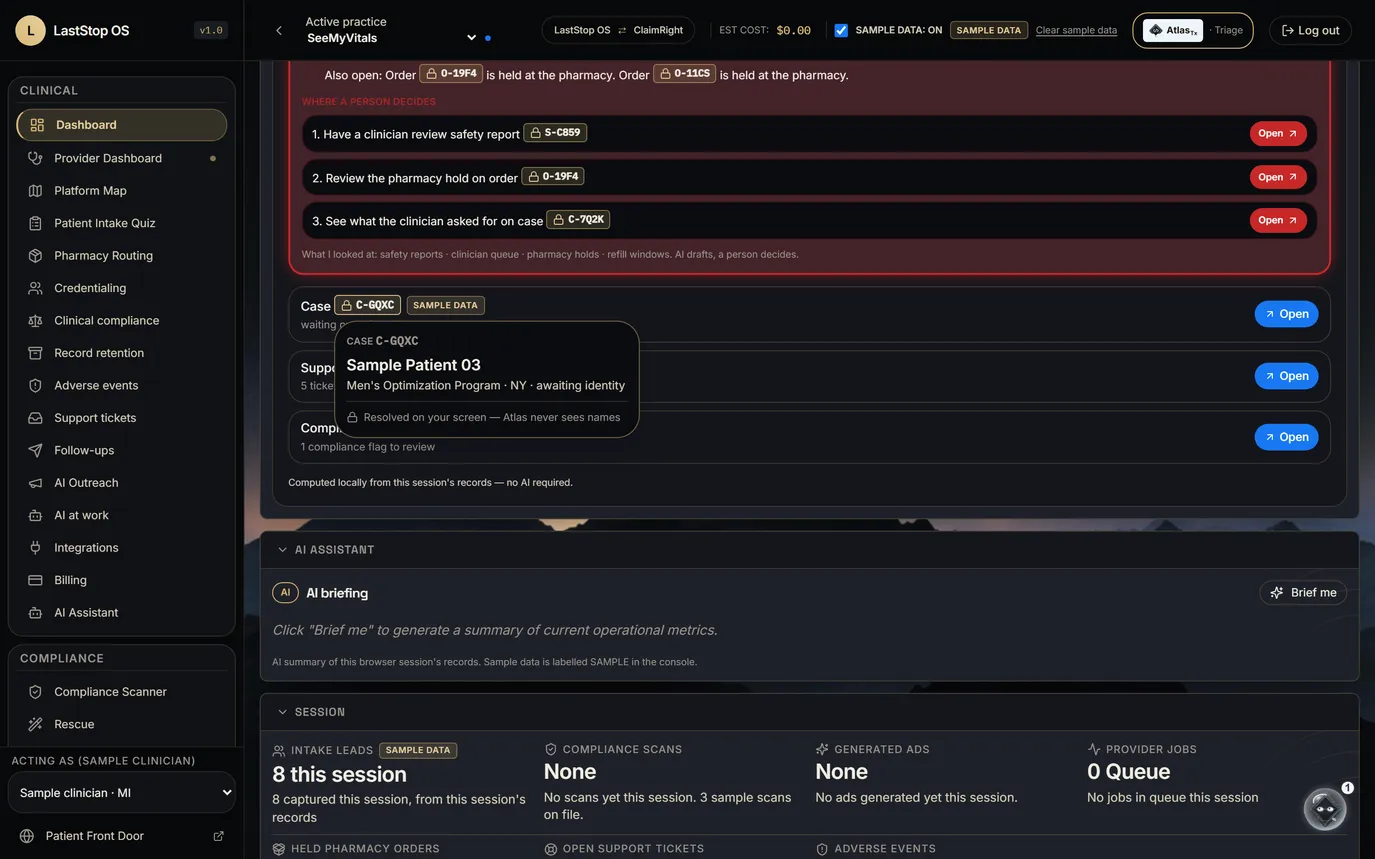Viewport: 1375px width, 859px height.
Task: Click the Adverse events shield icon
Action: (36, 386)
